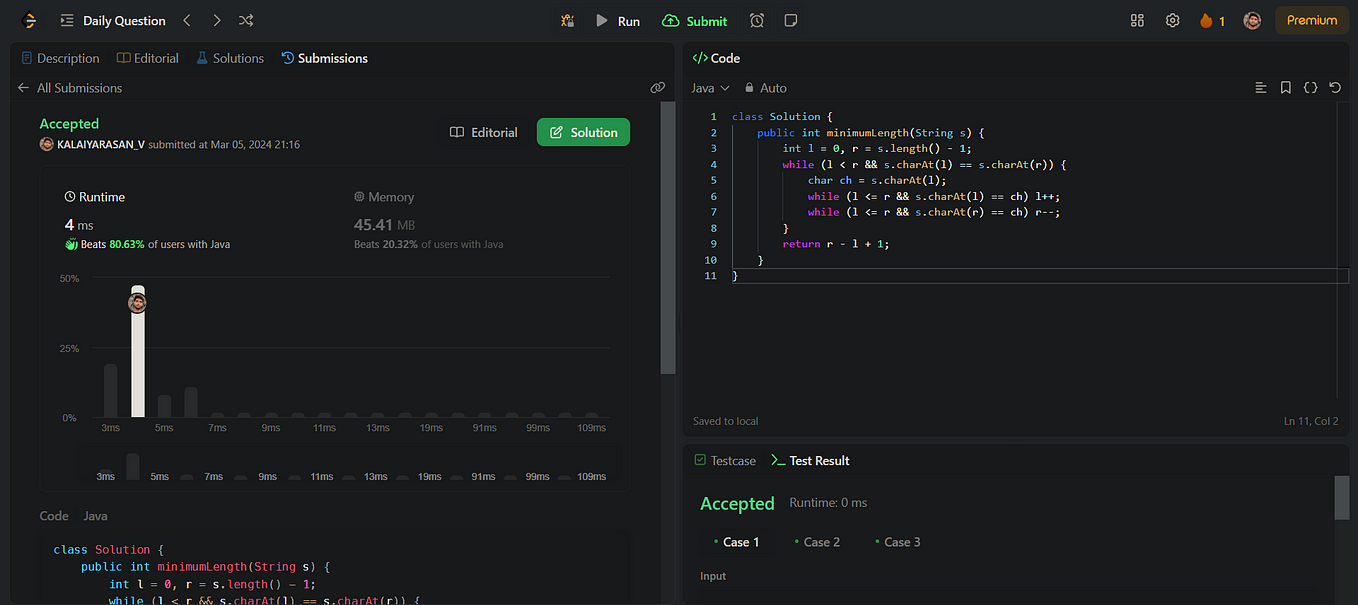
Task: Go to previous question arrow
Action: click(x=187, y=20)
